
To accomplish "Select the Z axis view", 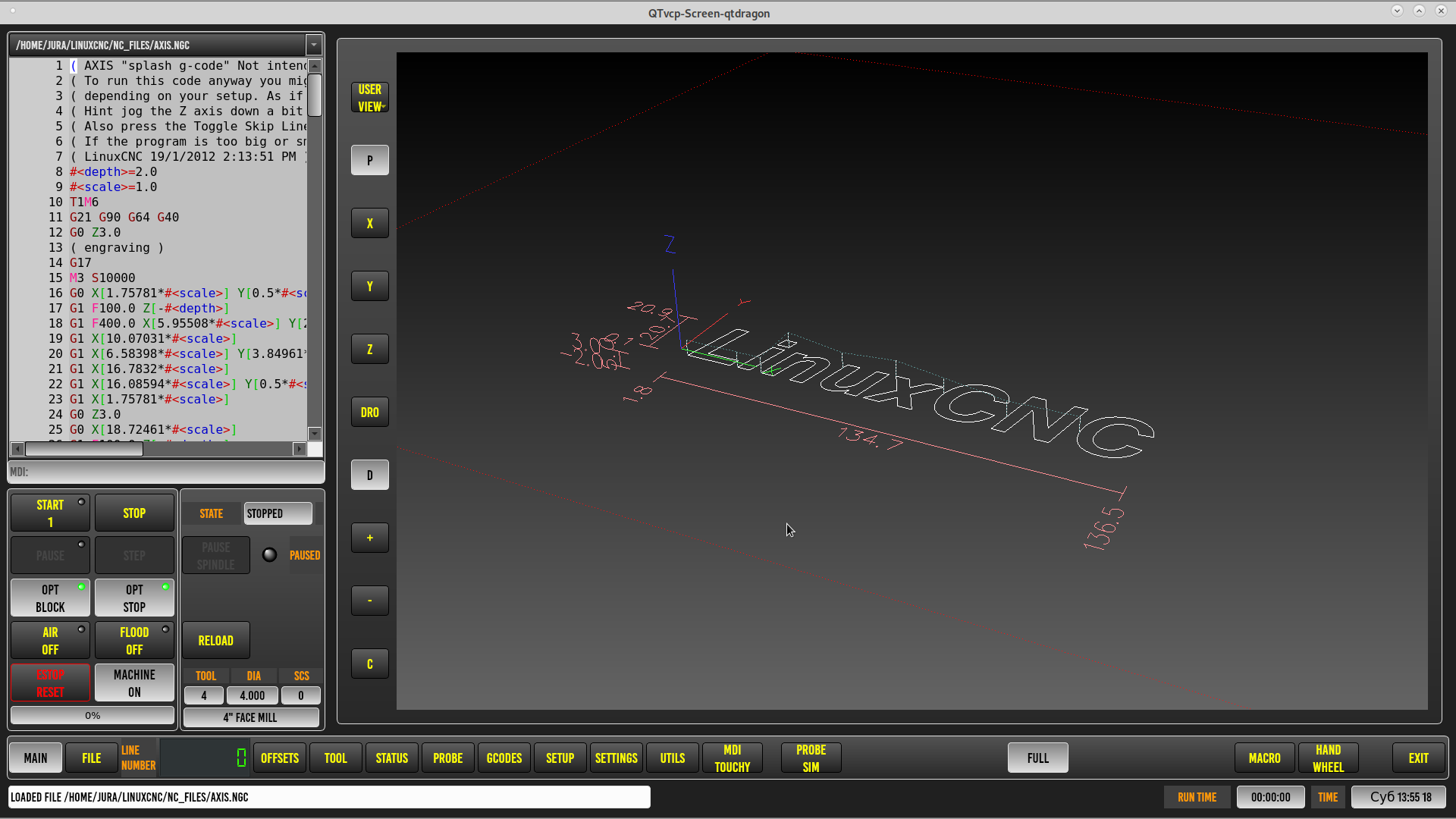I will point(369,349).
